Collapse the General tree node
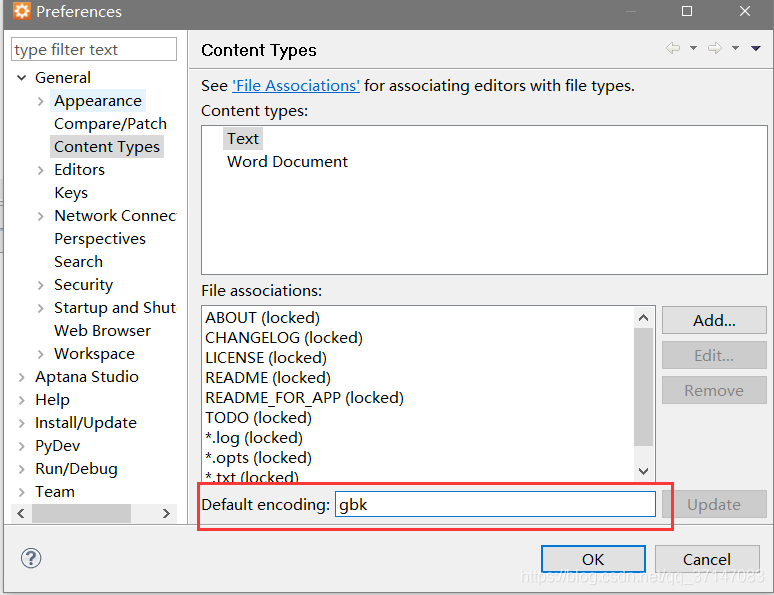This screenshot has width=774, height=595. point(21,78)
